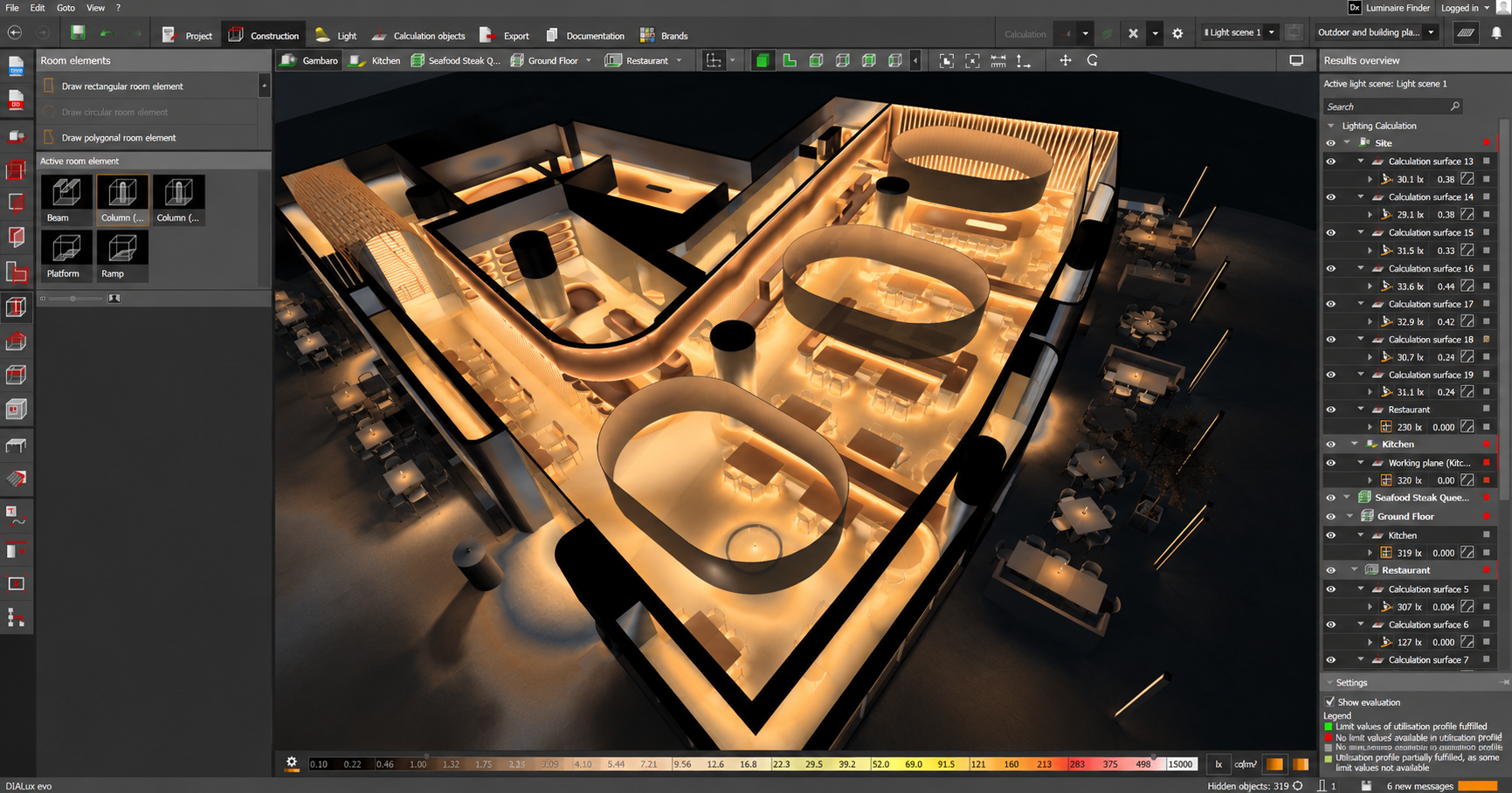The height and width of the screenshot is (793, 1512).
Task: Open the Ground Floor breadcrumb dropdown
Action: (588, 60)
